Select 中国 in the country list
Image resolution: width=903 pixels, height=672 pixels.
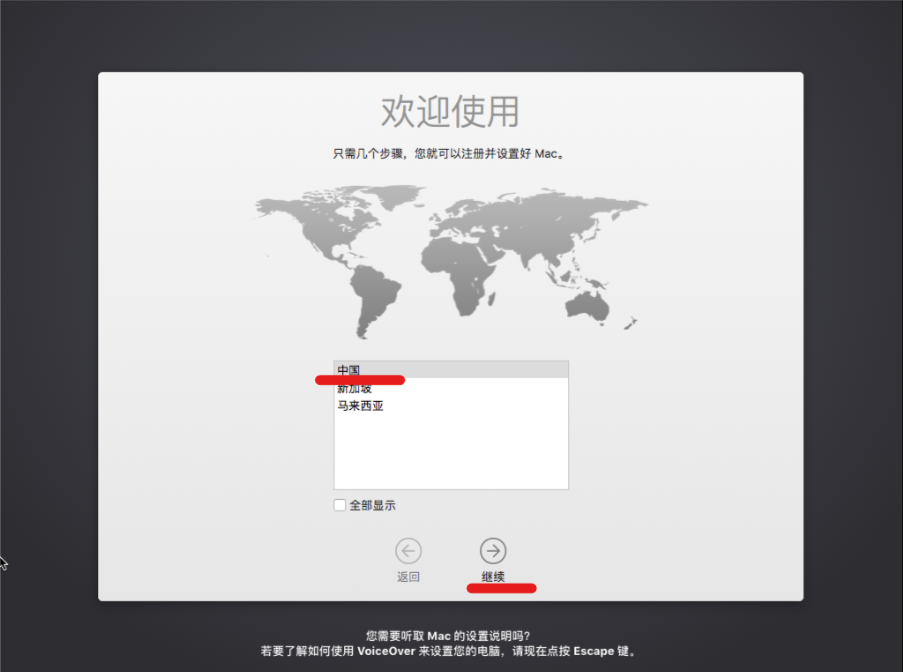[451, 370]
